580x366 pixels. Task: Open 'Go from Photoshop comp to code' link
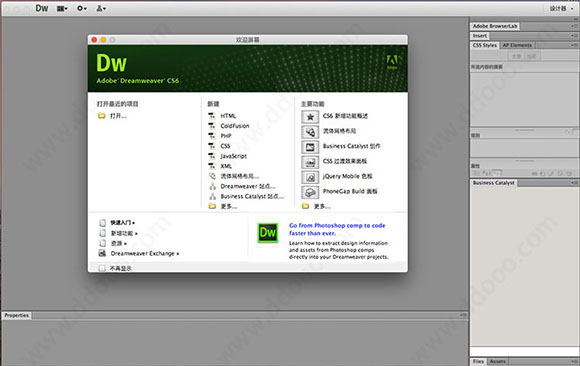(x=337, y=229)
